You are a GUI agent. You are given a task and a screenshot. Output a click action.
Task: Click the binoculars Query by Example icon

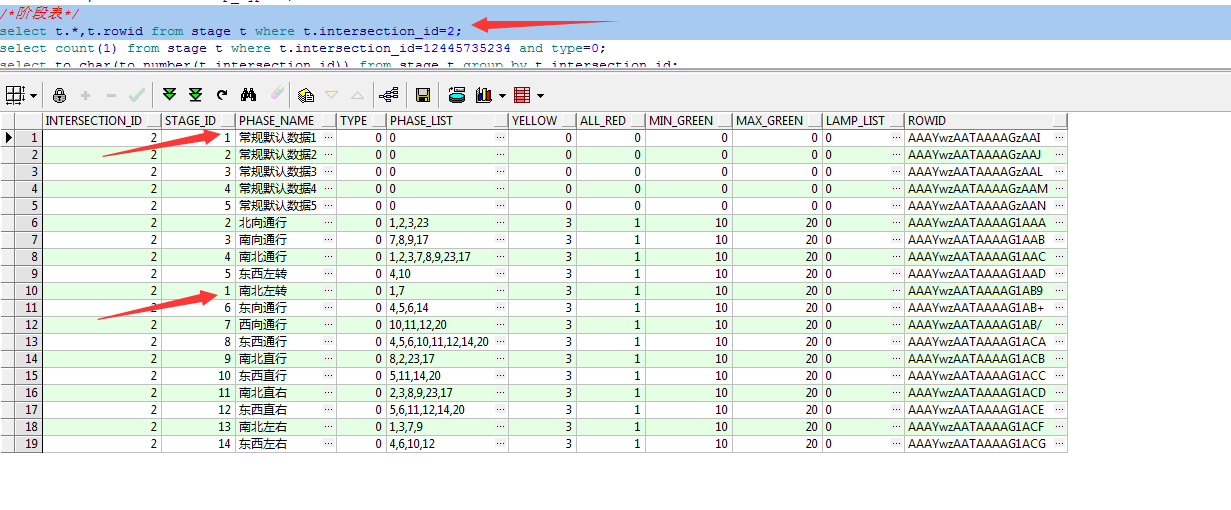249,95
